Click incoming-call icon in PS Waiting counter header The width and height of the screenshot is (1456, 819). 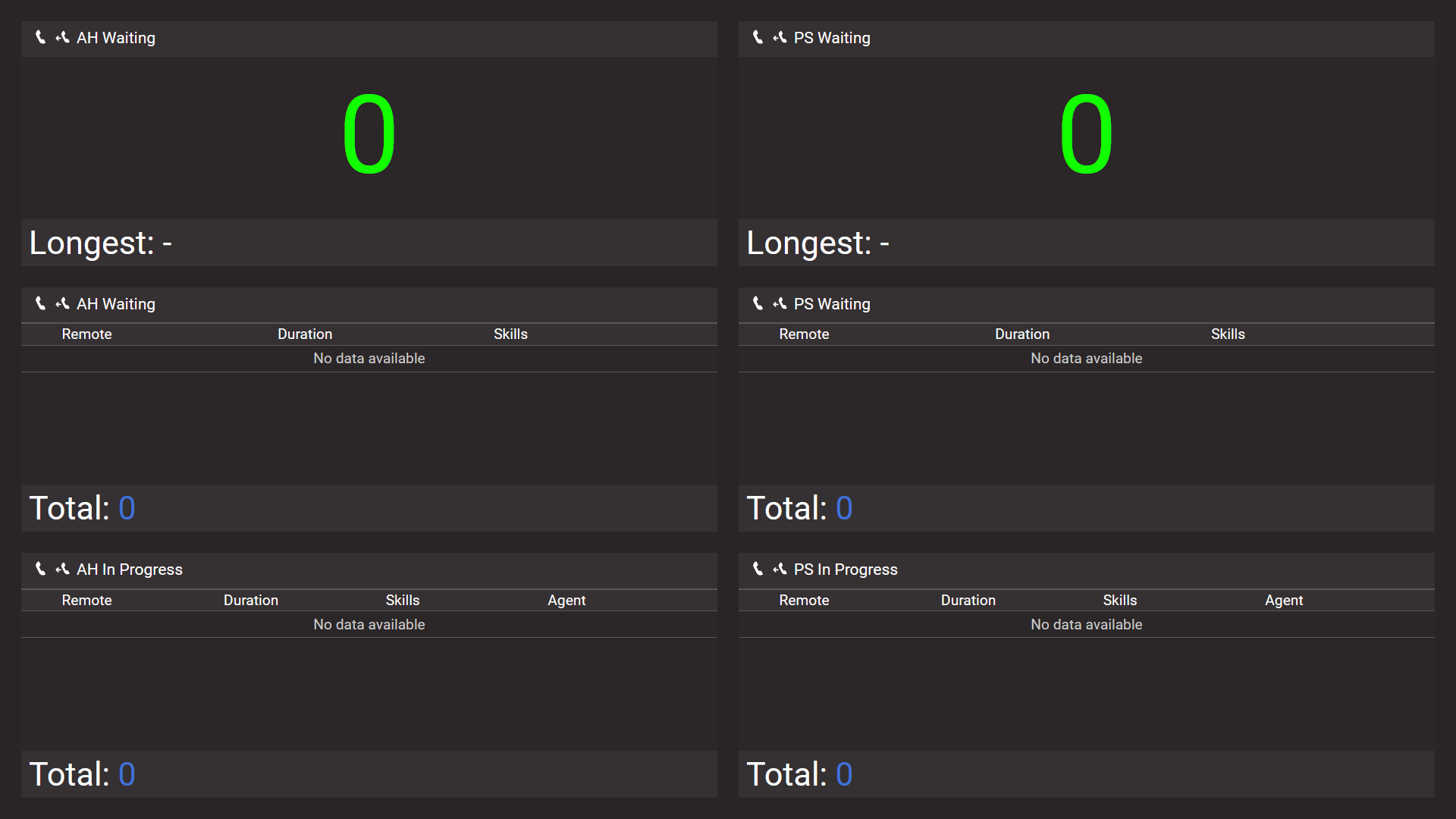(780, 37)
